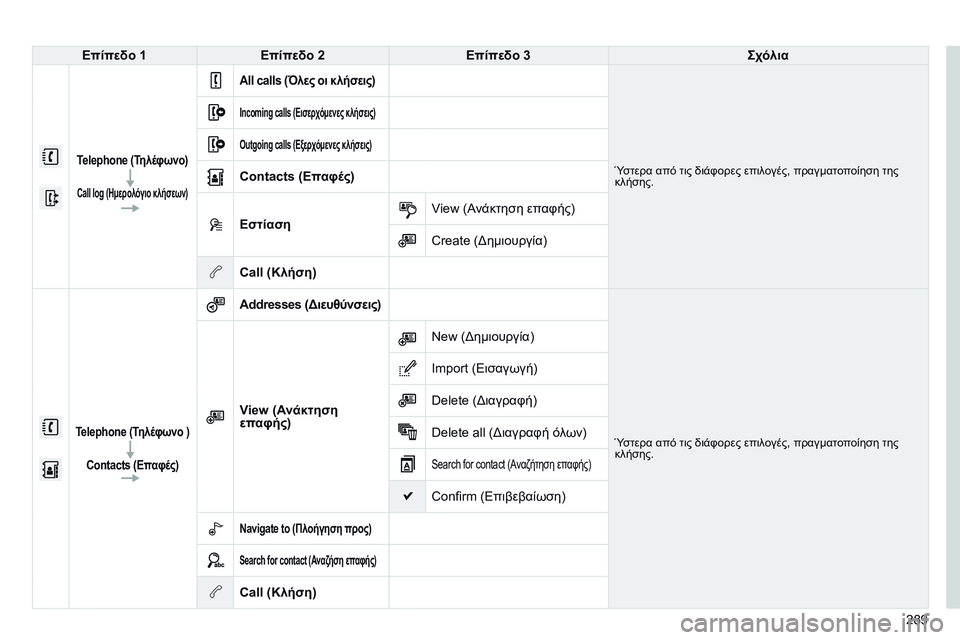
Task: Click the arrow below Call log (Ημερολόγιο κλήσεων)
Action: coord(130,209)
